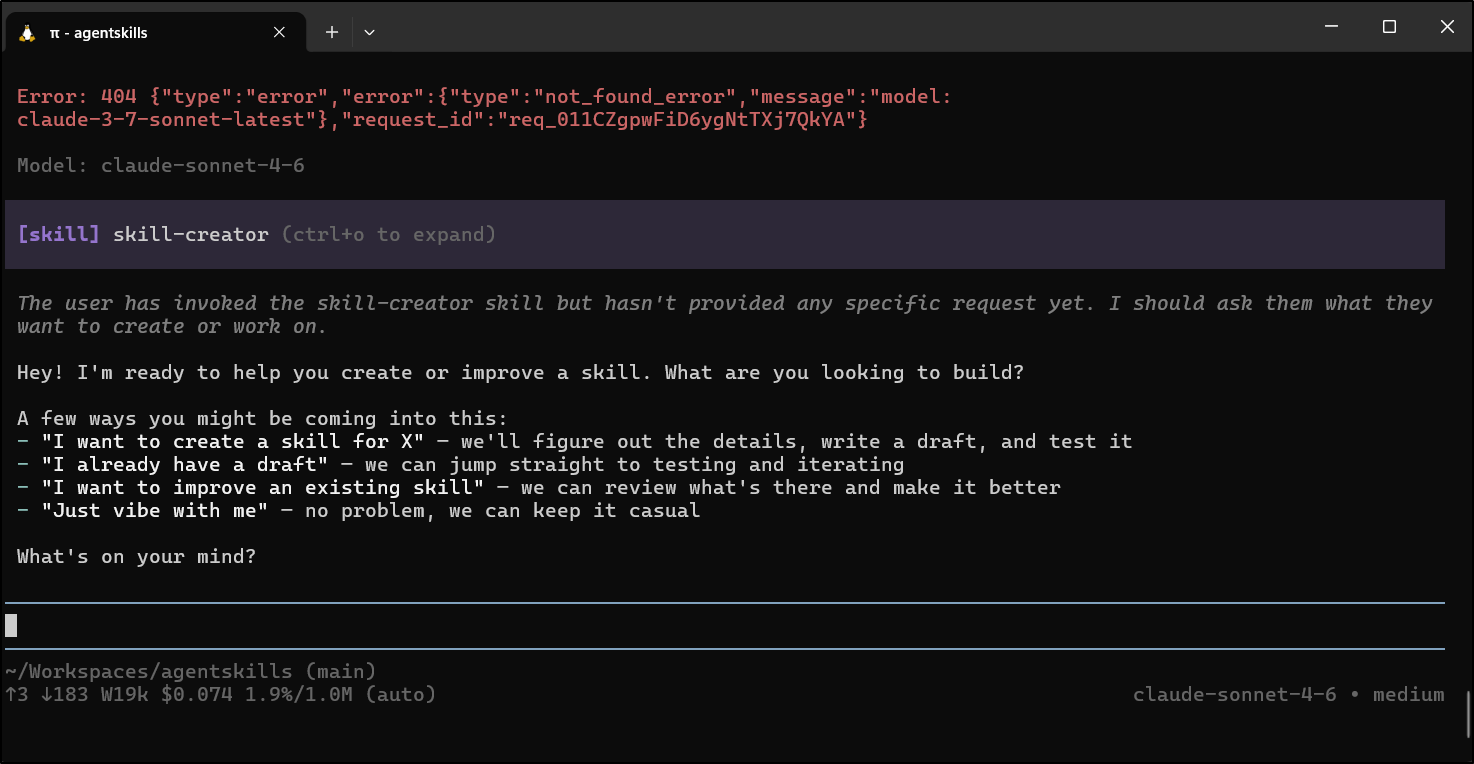The image size is (1474, 764).
Task: Select the "π - agentskills" tab title
Action: click(98, 33)
